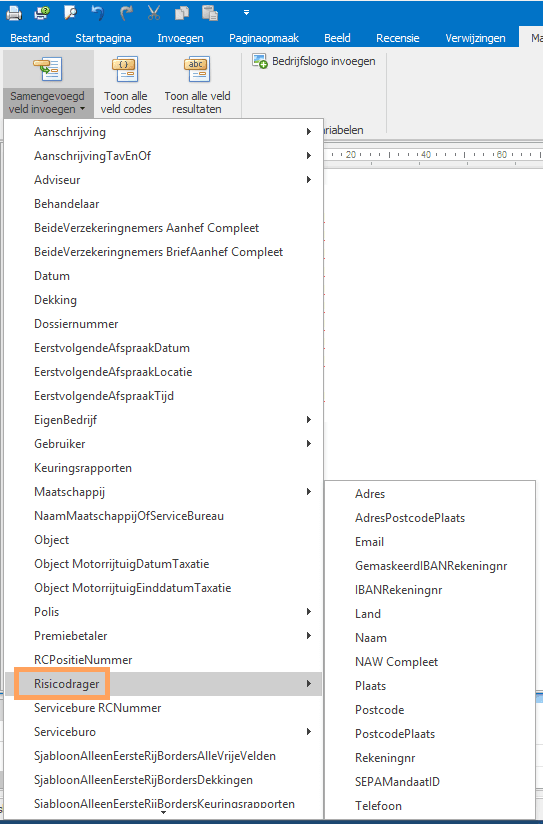Select EerstvolgendeAfspraakLocatie

(x=163, y=372)
